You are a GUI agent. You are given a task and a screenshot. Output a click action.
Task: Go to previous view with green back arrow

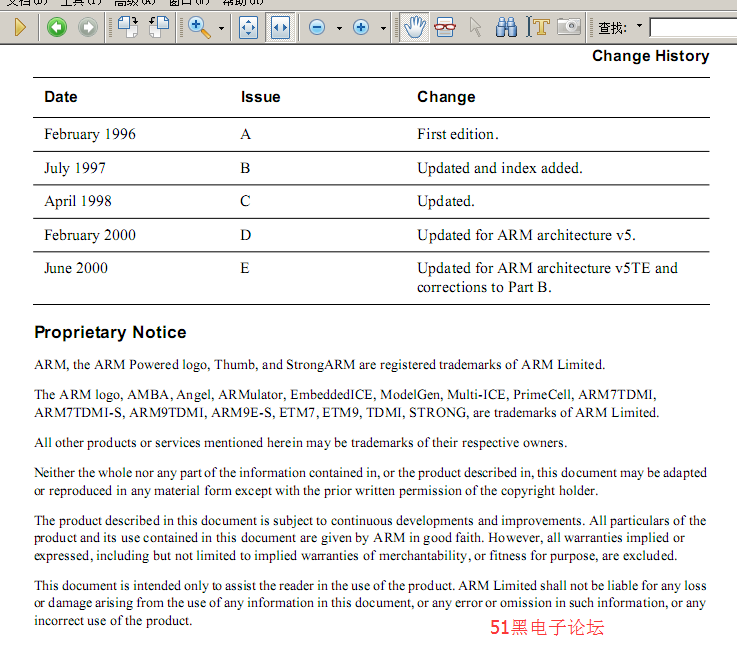57,27
